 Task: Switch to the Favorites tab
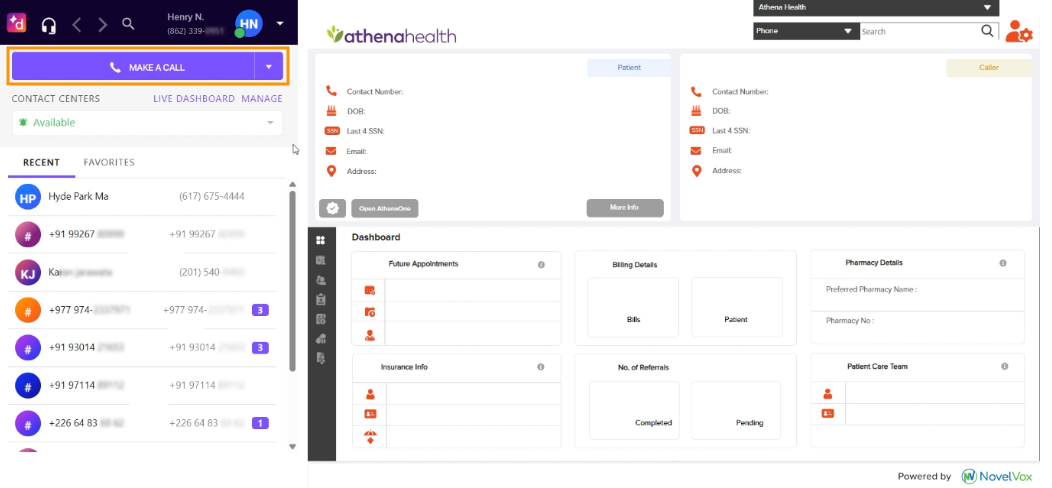point(109,162)
